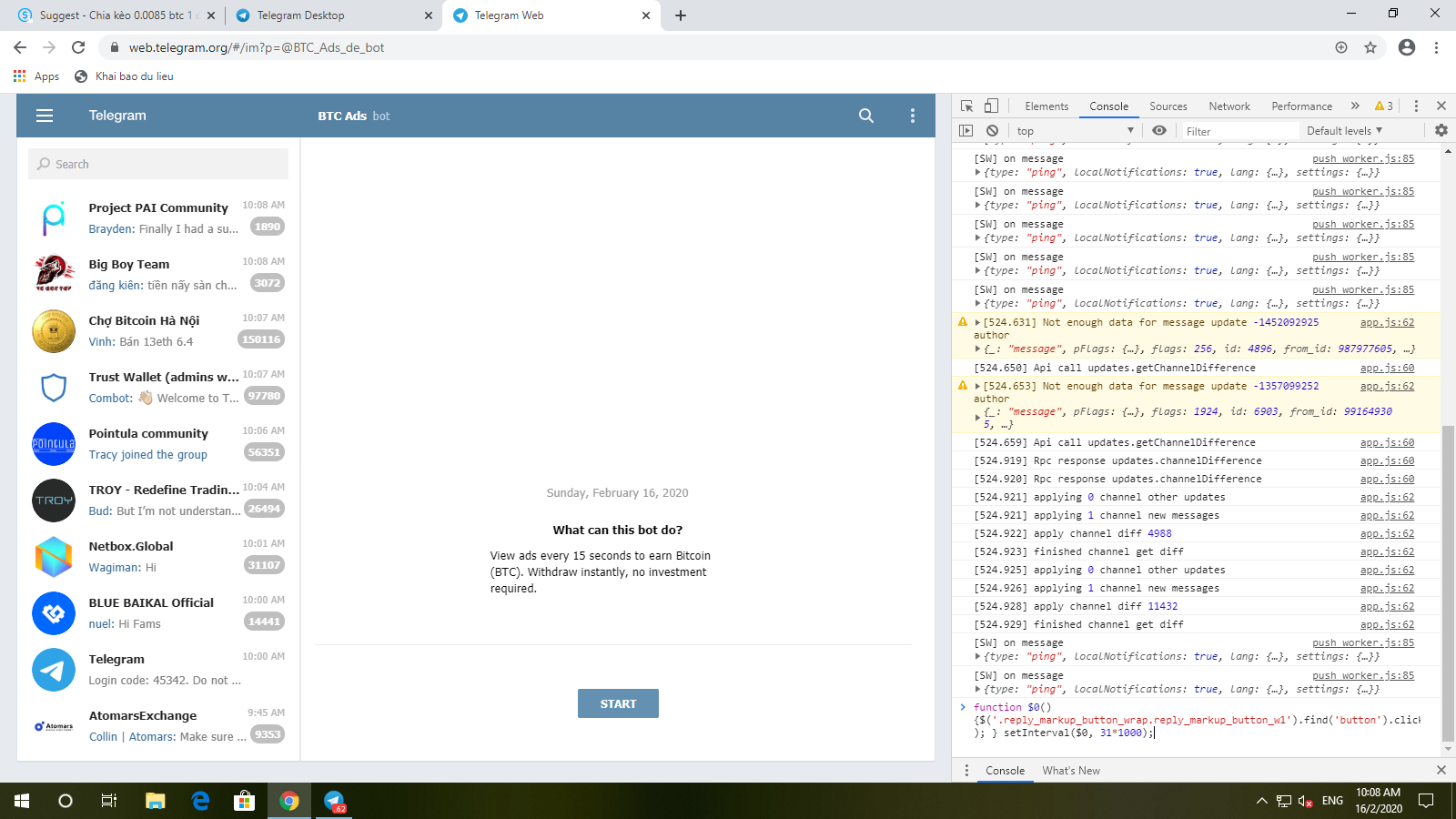Create a live expression with the eye icon
This screenshot has height=819, width=1456.
pos(1159,131)
